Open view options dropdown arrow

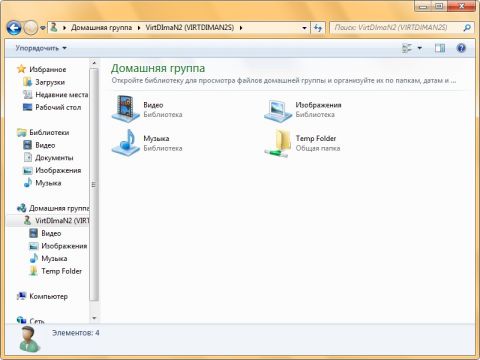click(x=420, y=48)
